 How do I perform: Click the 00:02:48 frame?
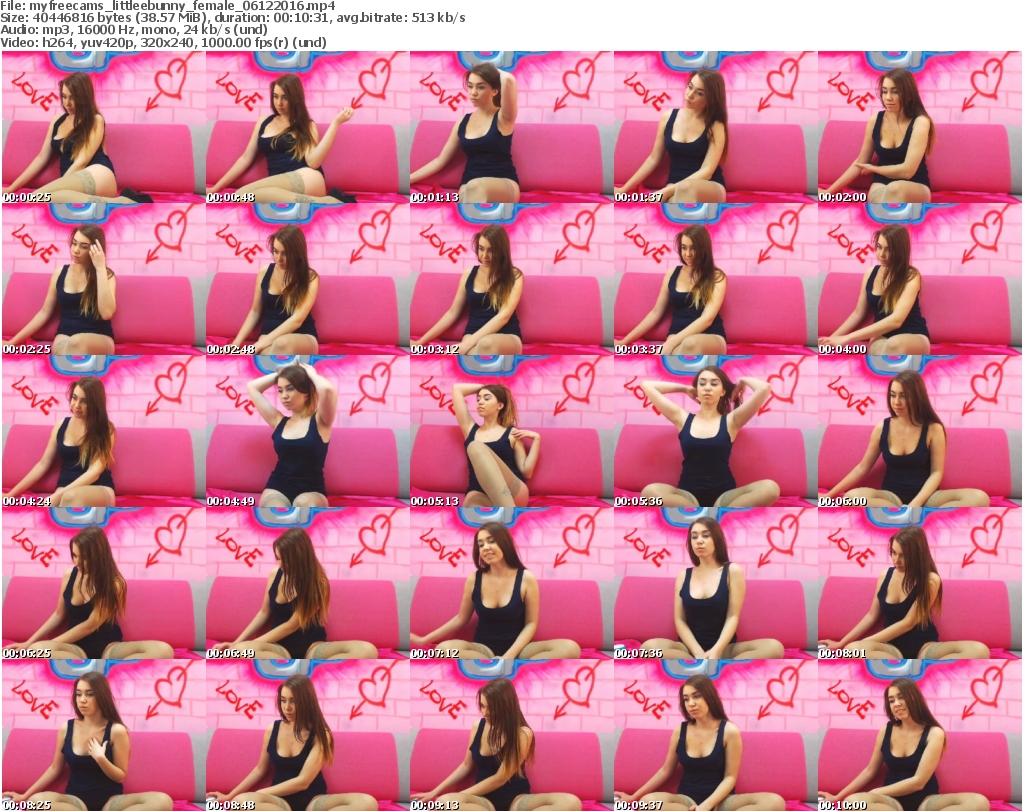click(x=308, y=279)
